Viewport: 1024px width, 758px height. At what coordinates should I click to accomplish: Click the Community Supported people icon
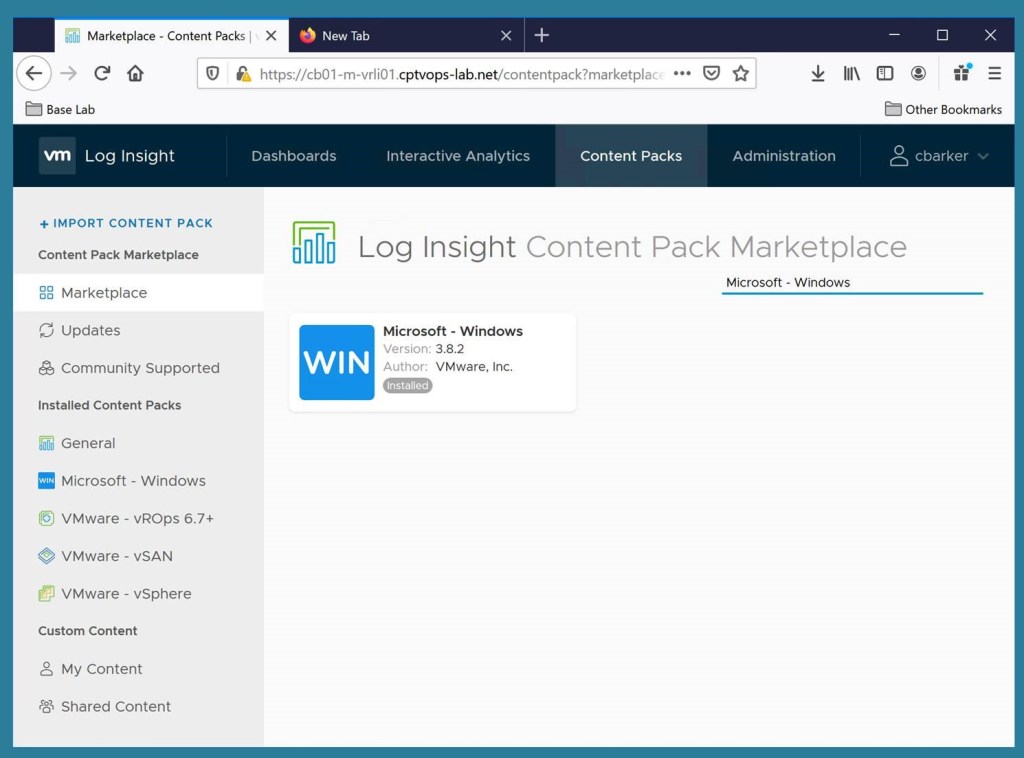(46, 368)
